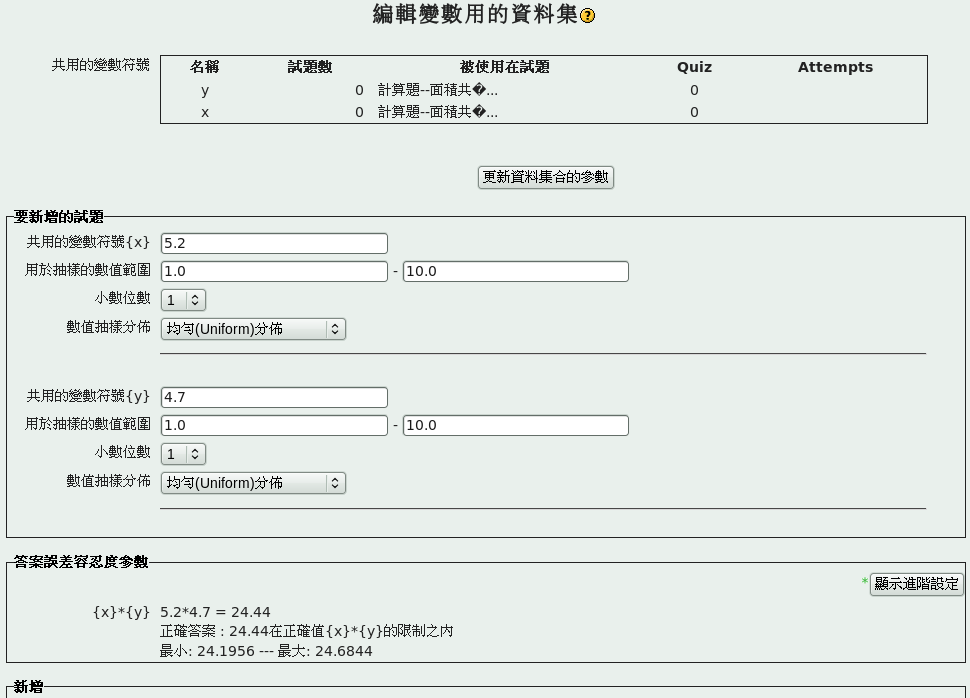The height and width of the screenshot is (698, 970).
Task: Click the {x} range minimum field
Action: click(x=274, y=271)
